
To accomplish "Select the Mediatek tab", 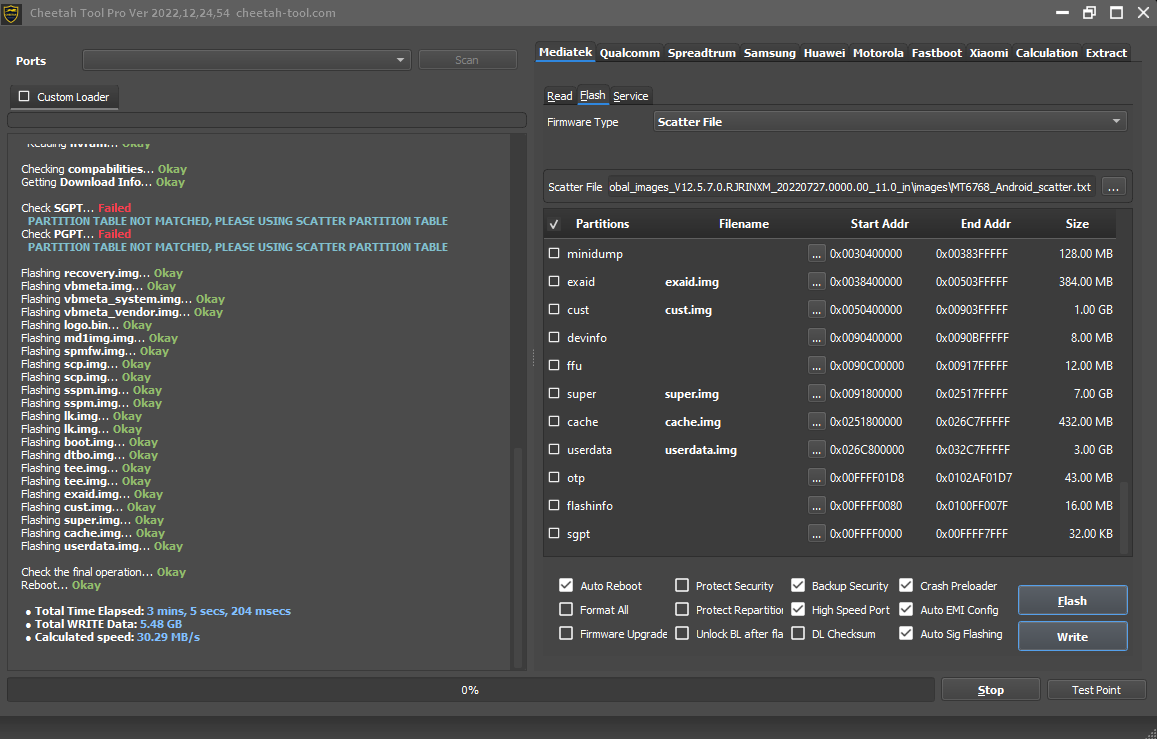I will (565, 52).
